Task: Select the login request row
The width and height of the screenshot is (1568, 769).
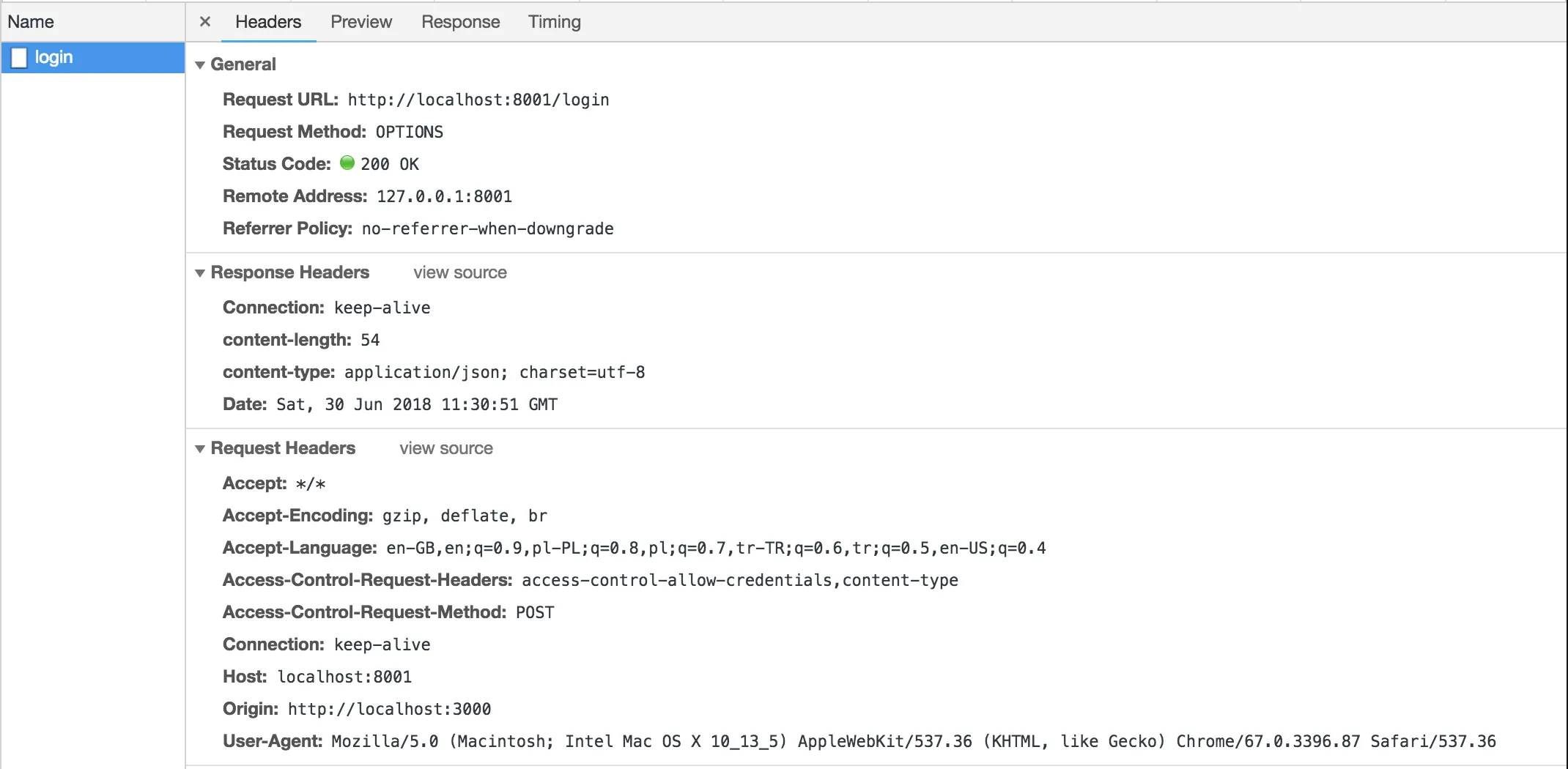Action: [93, 57]
